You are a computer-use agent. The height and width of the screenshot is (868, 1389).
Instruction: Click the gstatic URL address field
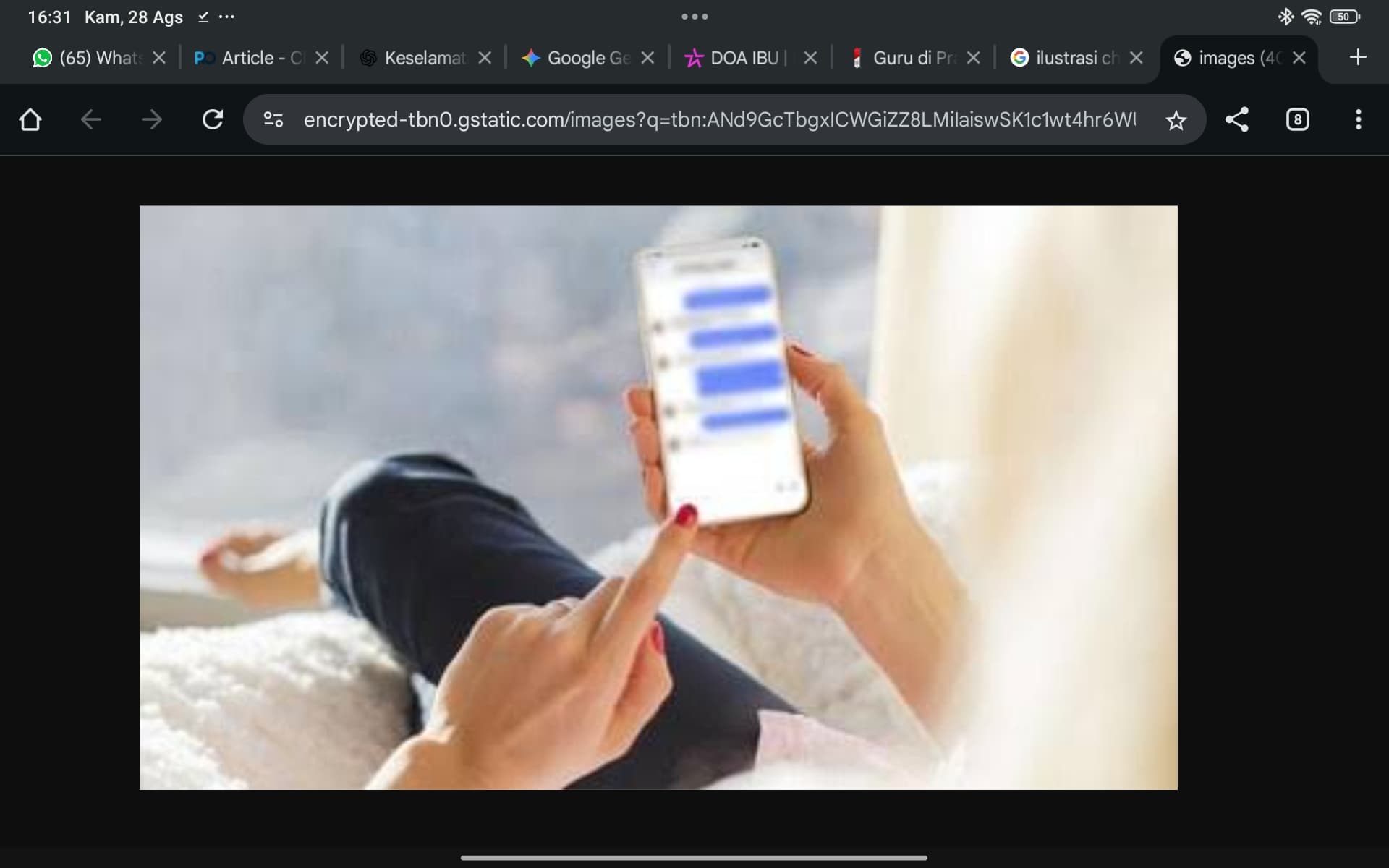pyautogui.click(x=720, y=119)
